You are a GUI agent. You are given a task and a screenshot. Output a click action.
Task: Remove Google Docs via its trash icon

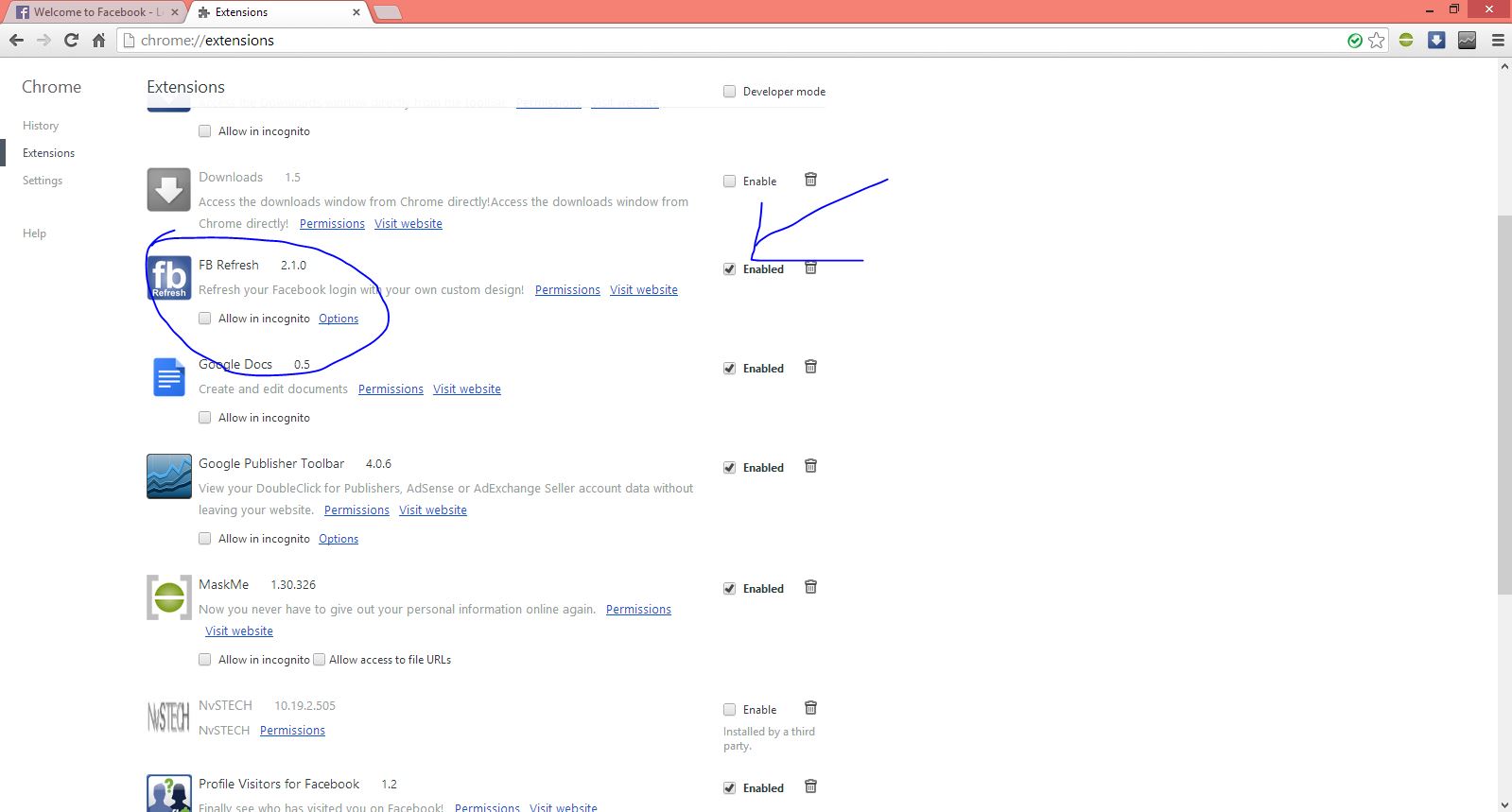point(810,367)
